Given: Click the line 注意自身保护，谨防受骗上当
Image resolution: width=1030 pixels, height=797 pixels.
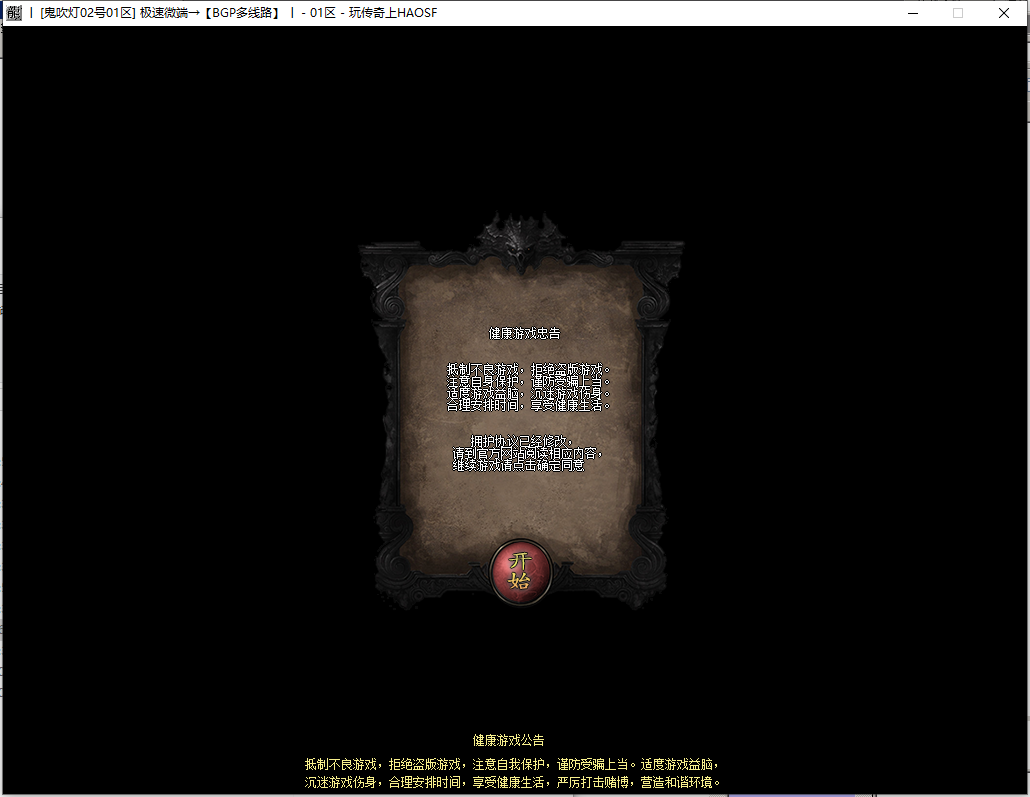Looking at the screenshot, I should pos(527,381).
